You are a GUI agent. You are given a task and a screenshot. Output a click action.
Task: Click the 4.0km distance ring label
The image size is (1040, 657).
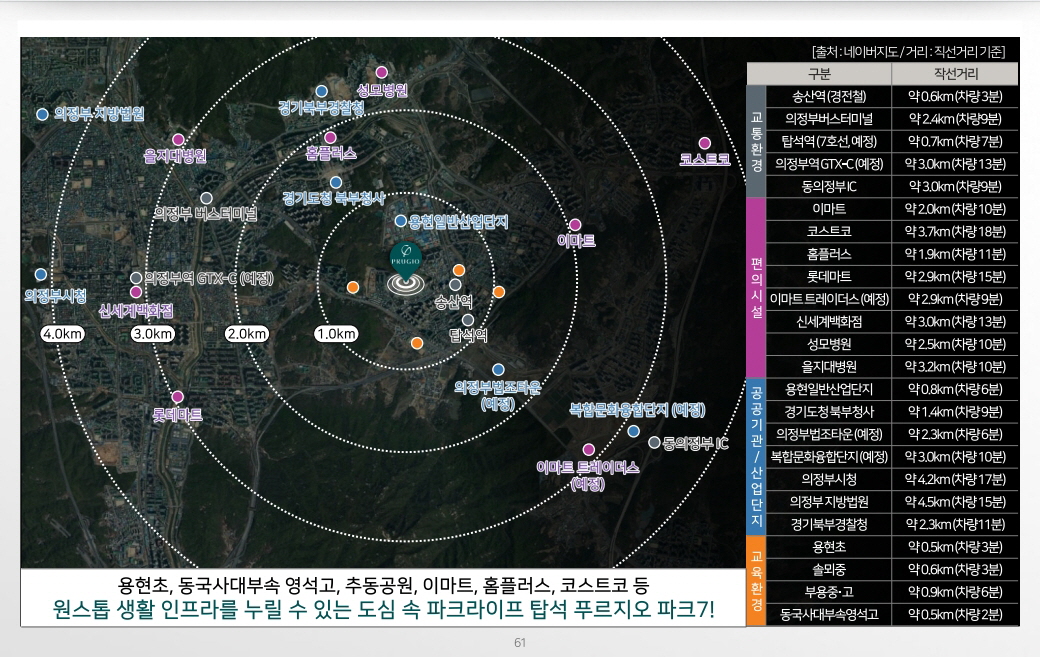coord(62,333)
